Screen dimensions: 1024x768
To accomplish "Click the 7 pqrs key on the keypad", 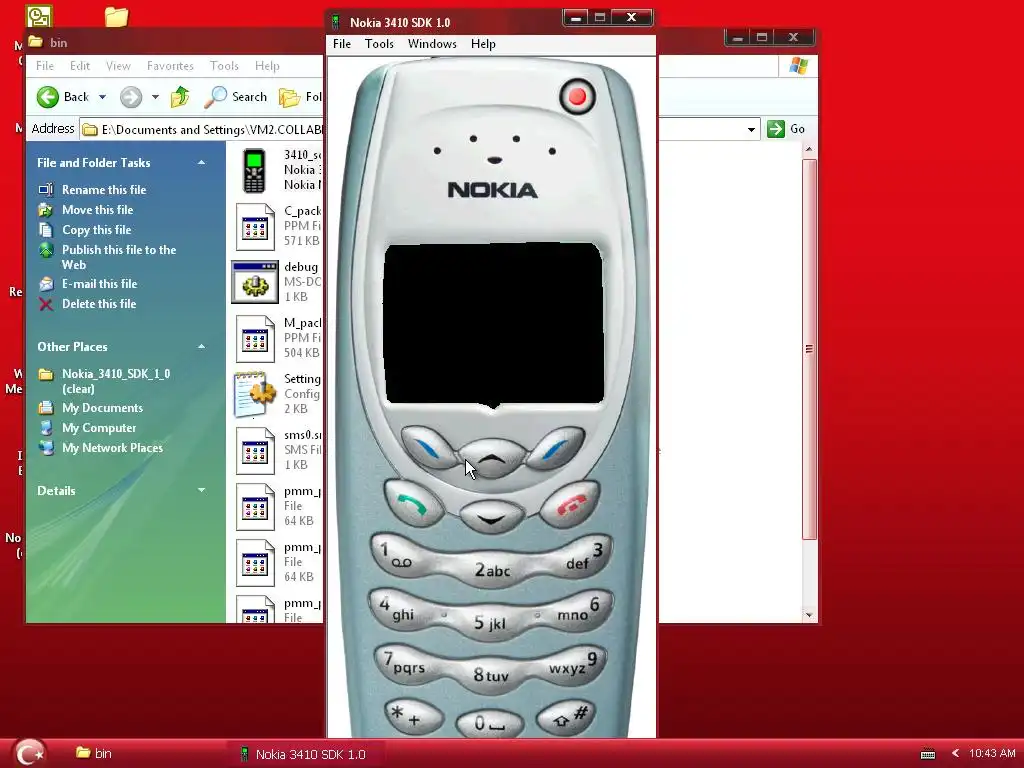I will click(408, 663).
